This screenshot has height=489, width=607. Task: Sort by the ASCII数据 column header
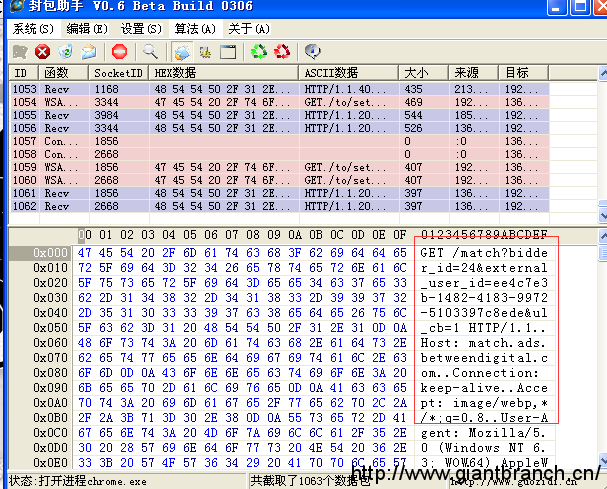pos(348,73)
